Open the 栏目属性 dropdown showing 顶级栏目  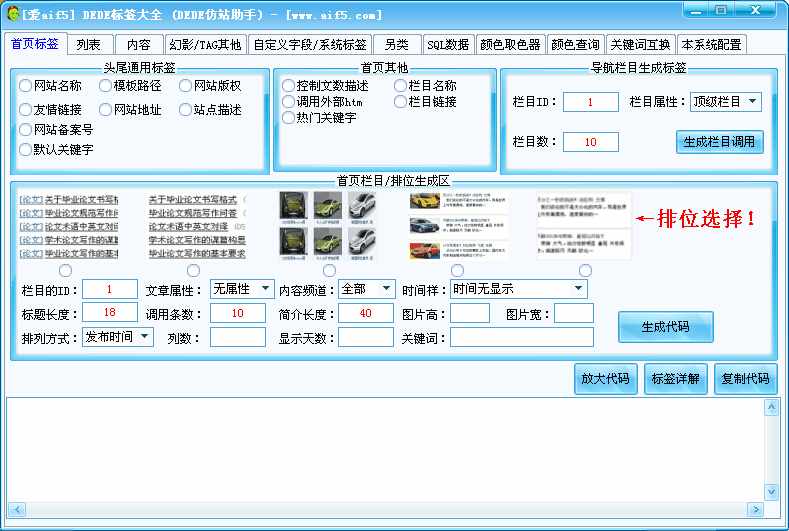(x=726, y=102)
